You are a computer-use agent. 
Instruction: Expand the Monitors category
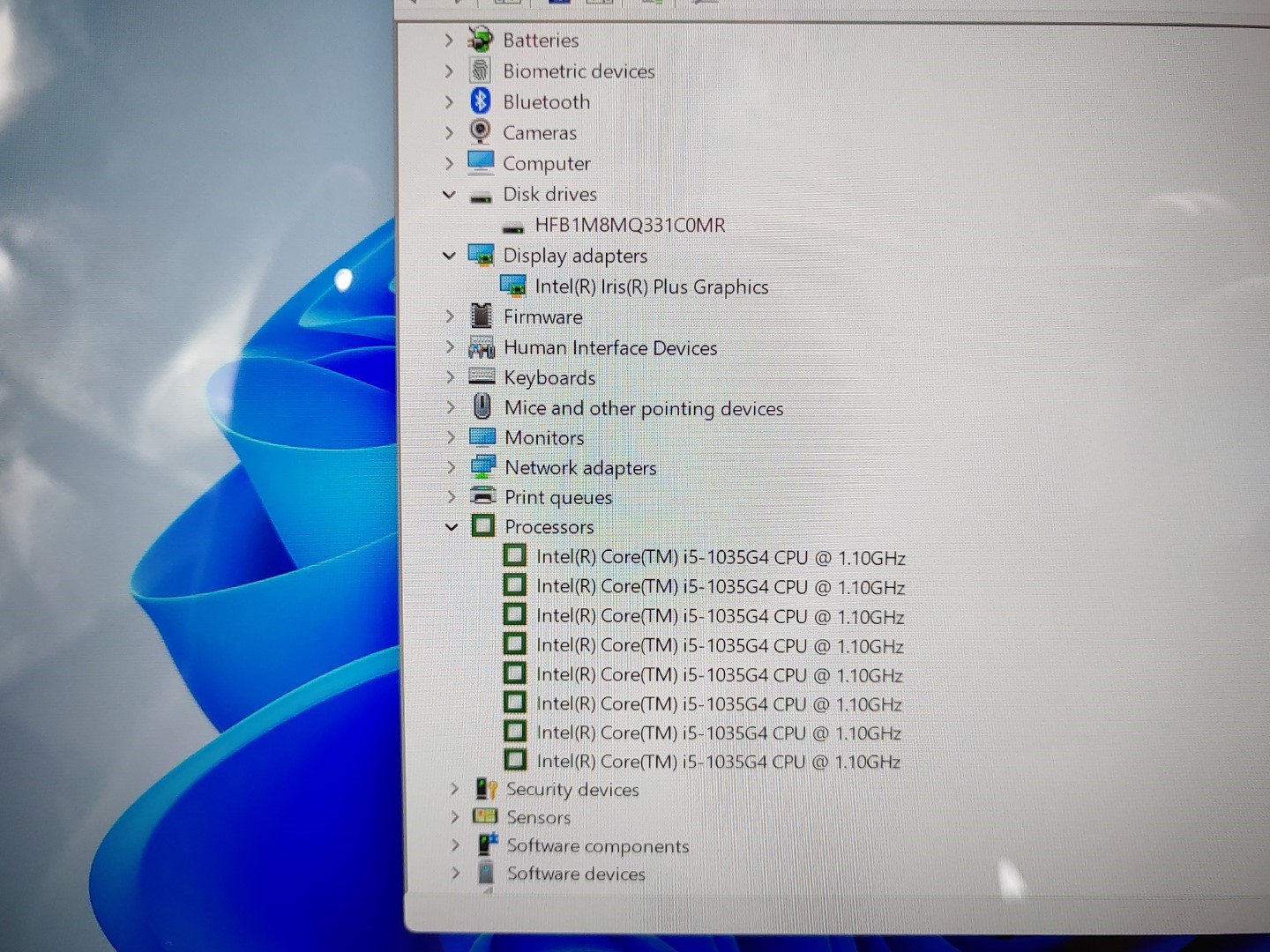tap(451, 437)
